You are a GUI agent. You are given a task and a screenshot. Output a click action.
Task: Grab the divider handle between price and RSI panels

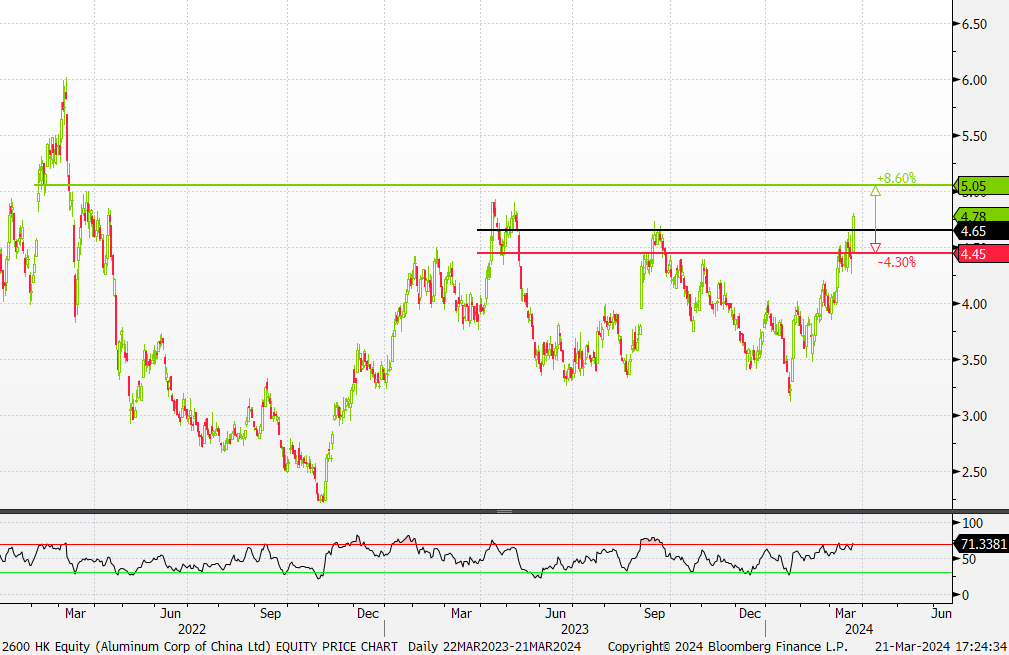pos(504,511)
